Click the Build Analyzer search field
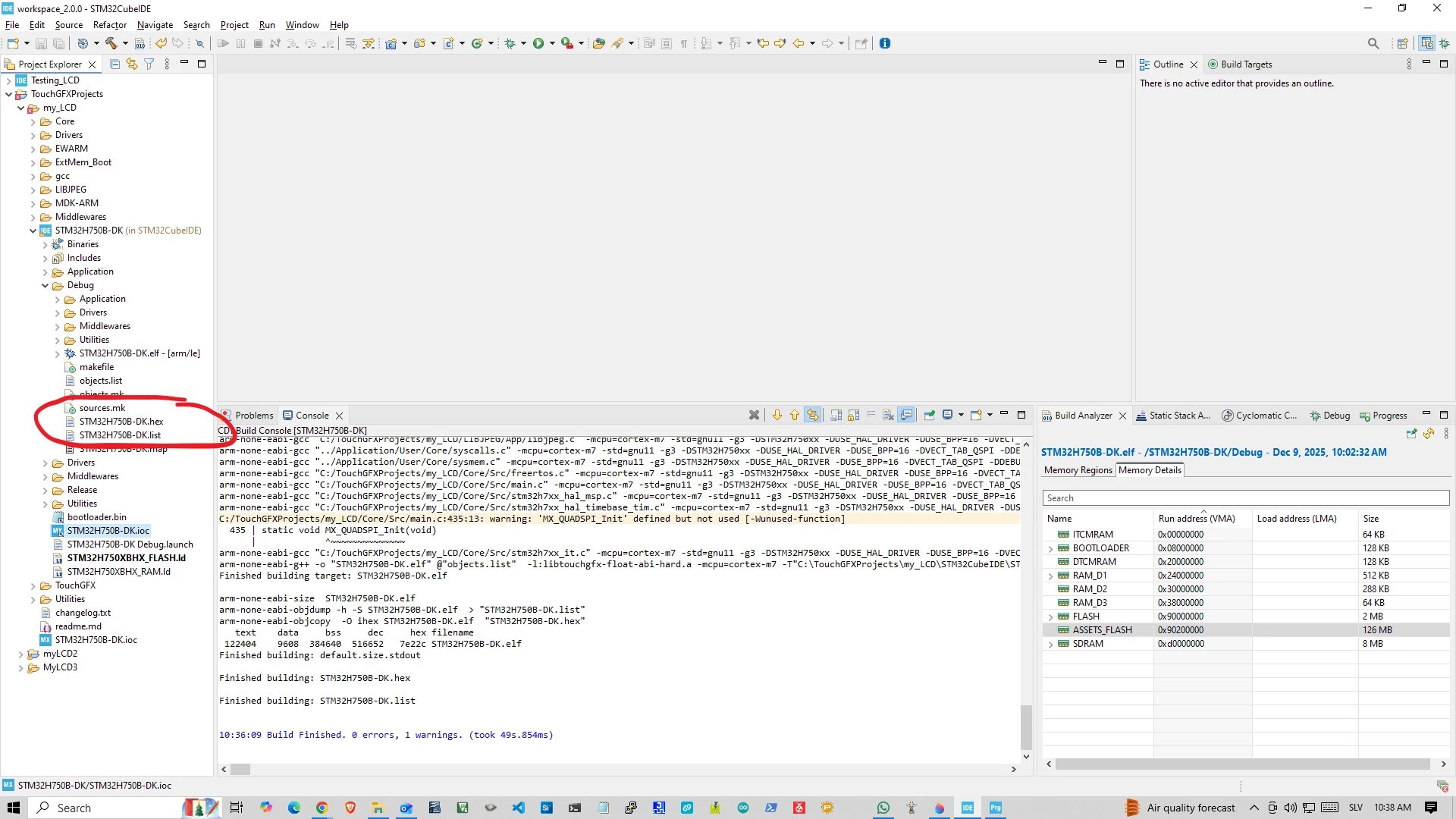 click(1246, 498)
